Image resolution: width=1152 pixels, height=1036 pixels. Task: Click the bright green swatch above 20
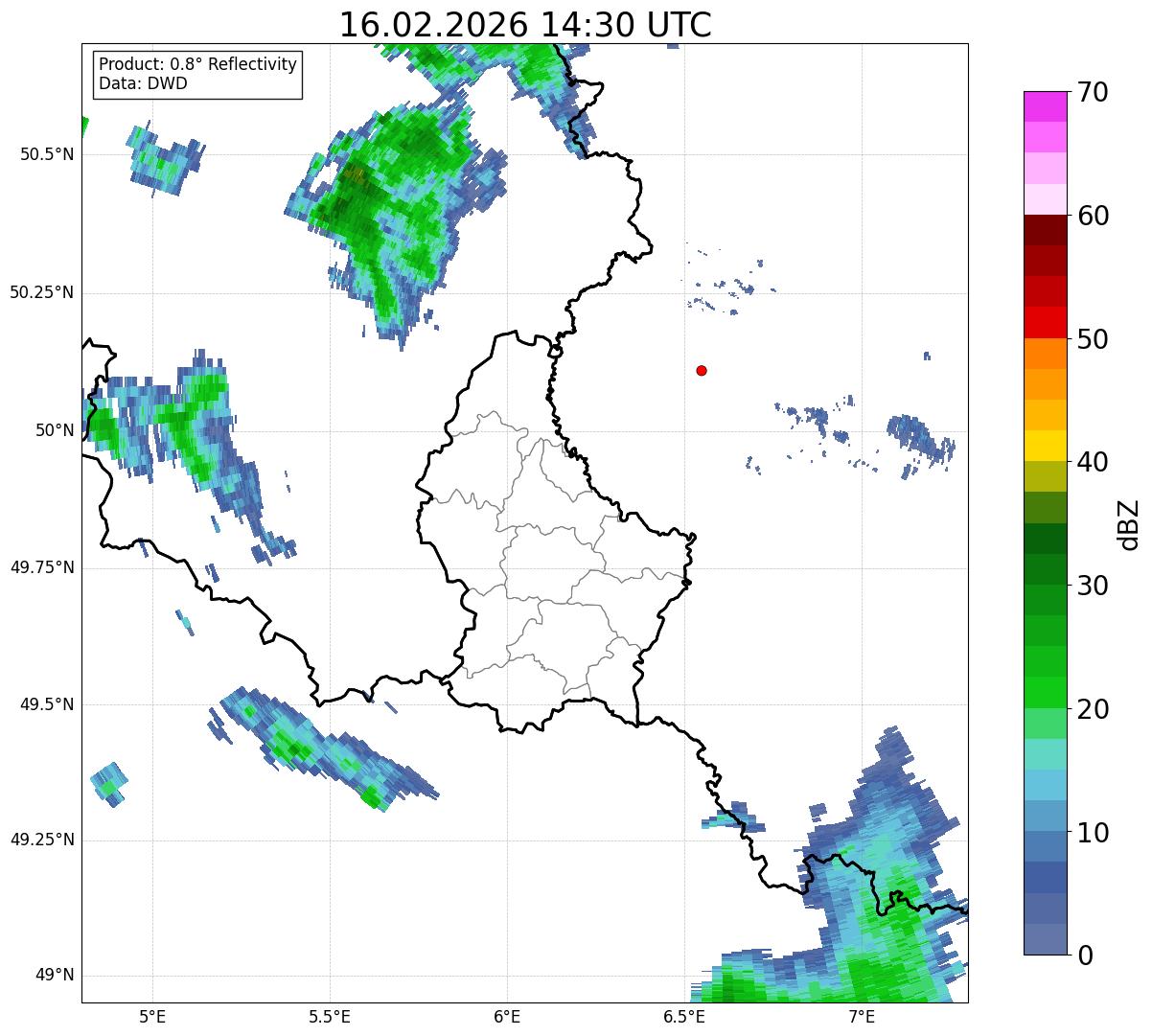1046,693
